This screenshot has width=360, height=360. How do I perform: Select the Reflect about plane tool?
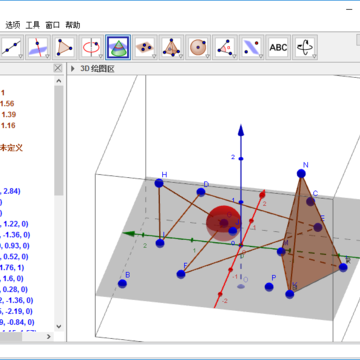click(x=251, y=47)
